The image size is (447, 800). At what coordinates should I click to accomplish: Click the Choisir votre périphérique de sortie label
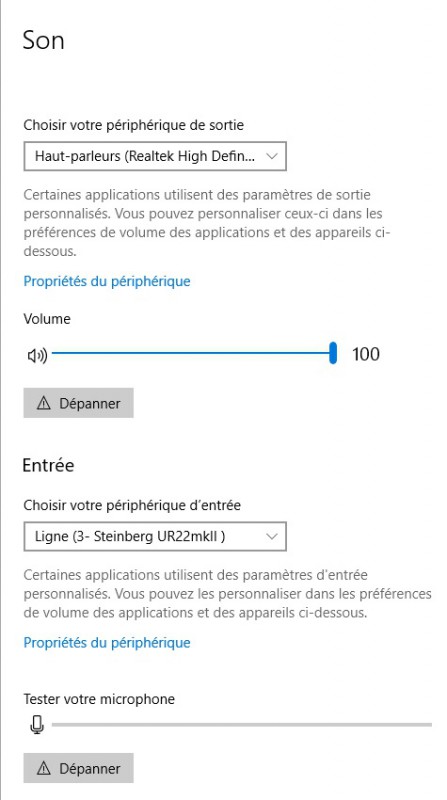134,125
